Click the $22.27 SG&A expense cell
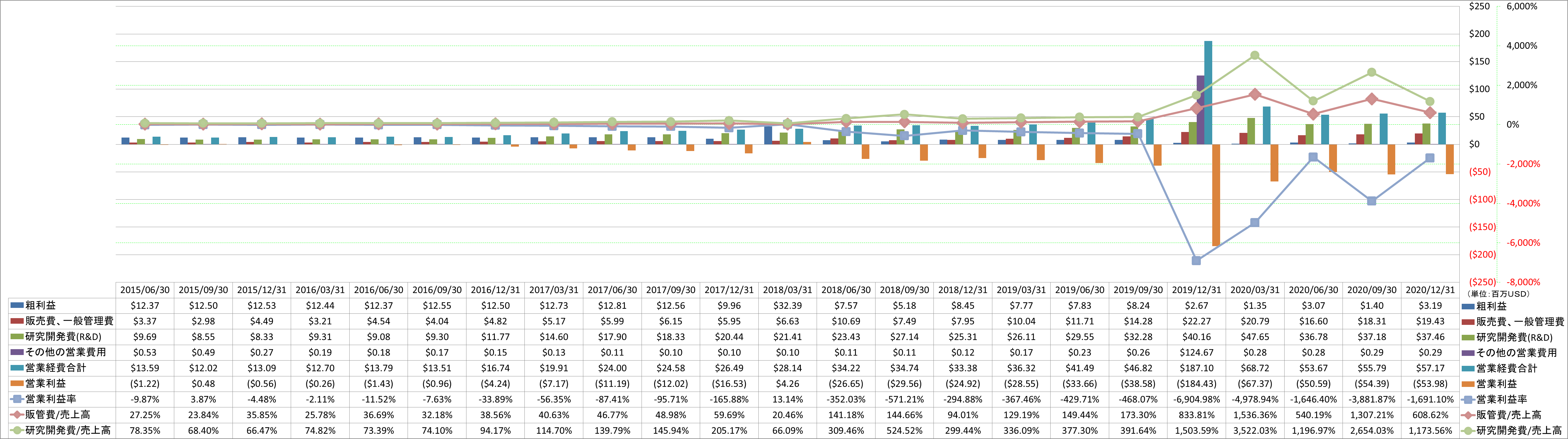Screen dimensions: 1568x439 [x=1197, y=321]
